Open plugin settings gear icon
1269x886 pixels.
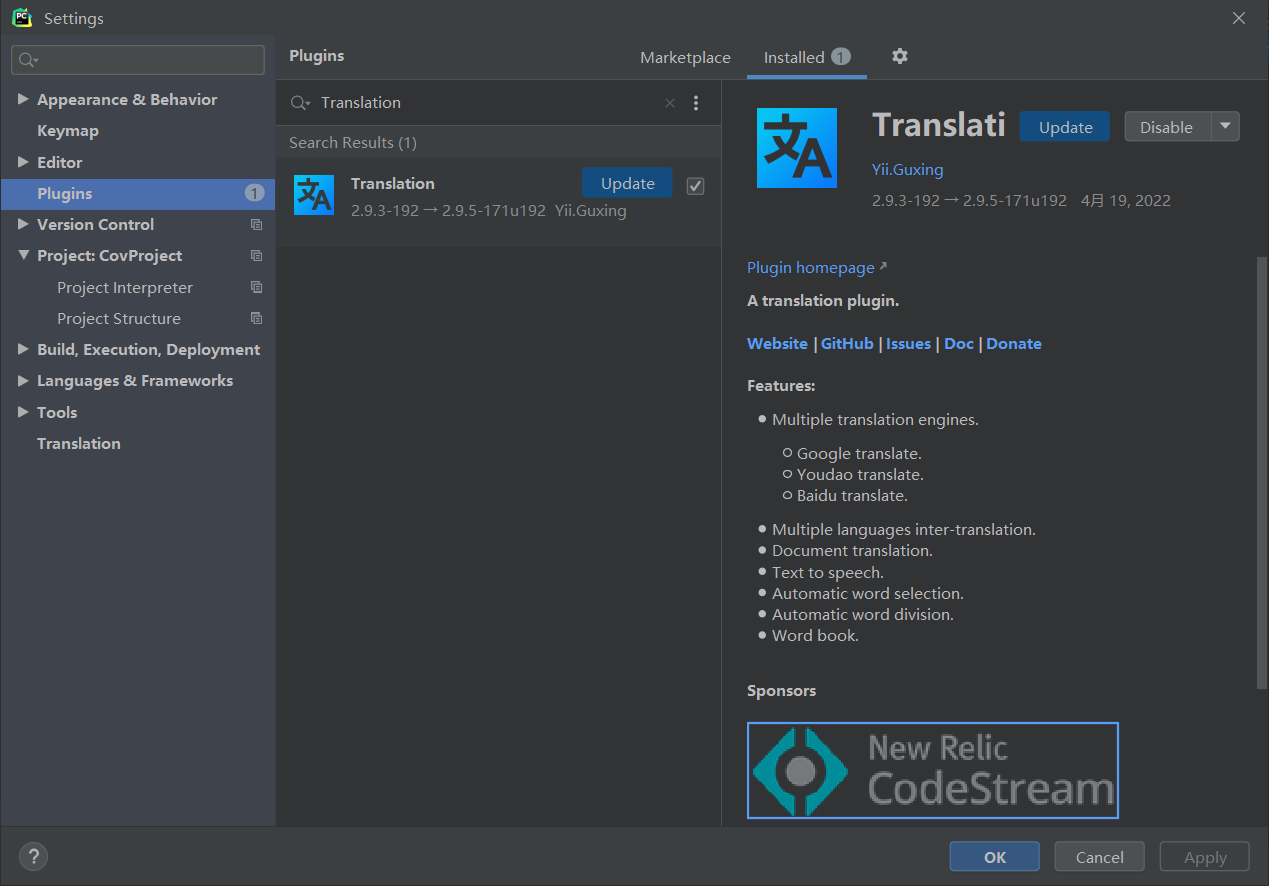coord(900,56)
